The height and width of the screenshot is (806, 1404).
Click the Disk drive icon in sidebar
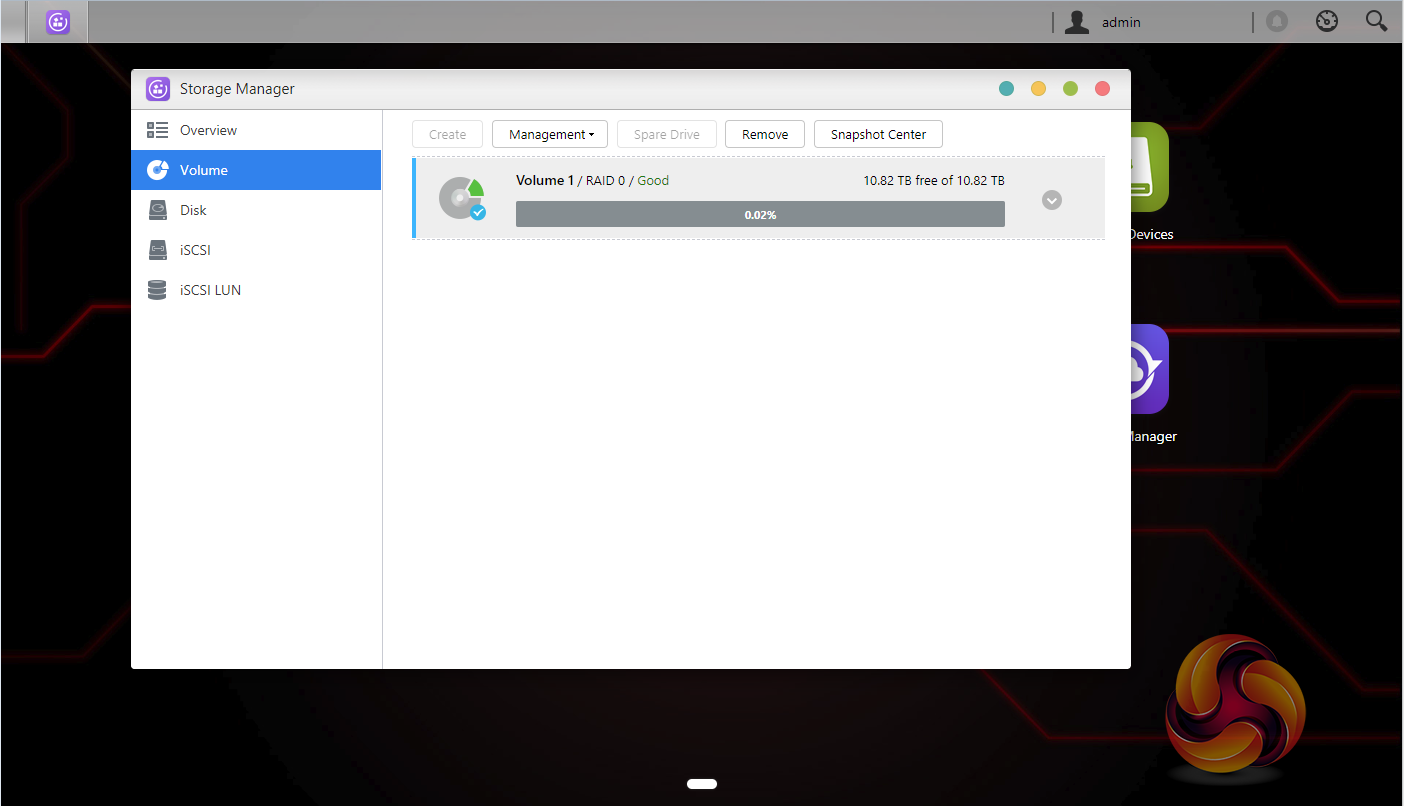click(157, 210)
